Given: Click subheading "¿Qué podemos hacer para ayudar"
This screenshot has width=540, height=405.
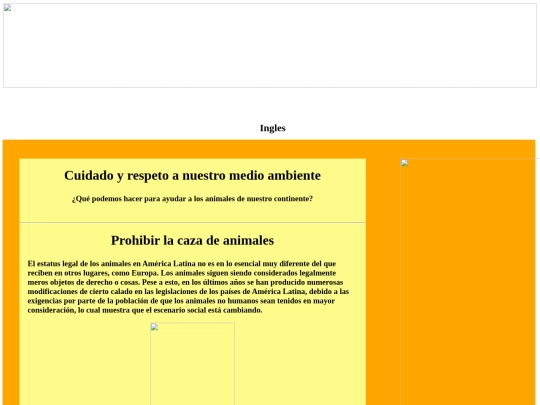Looking at the screenshot, I should [193, 199].
